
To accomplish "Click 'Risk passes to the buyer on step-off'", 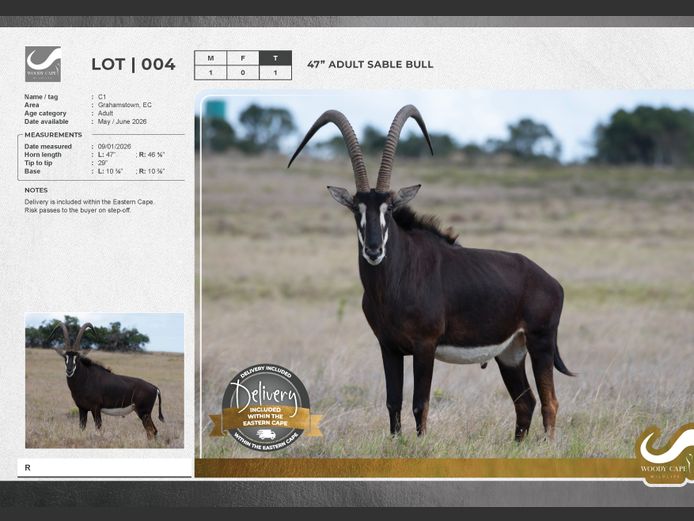I will 78,210.
